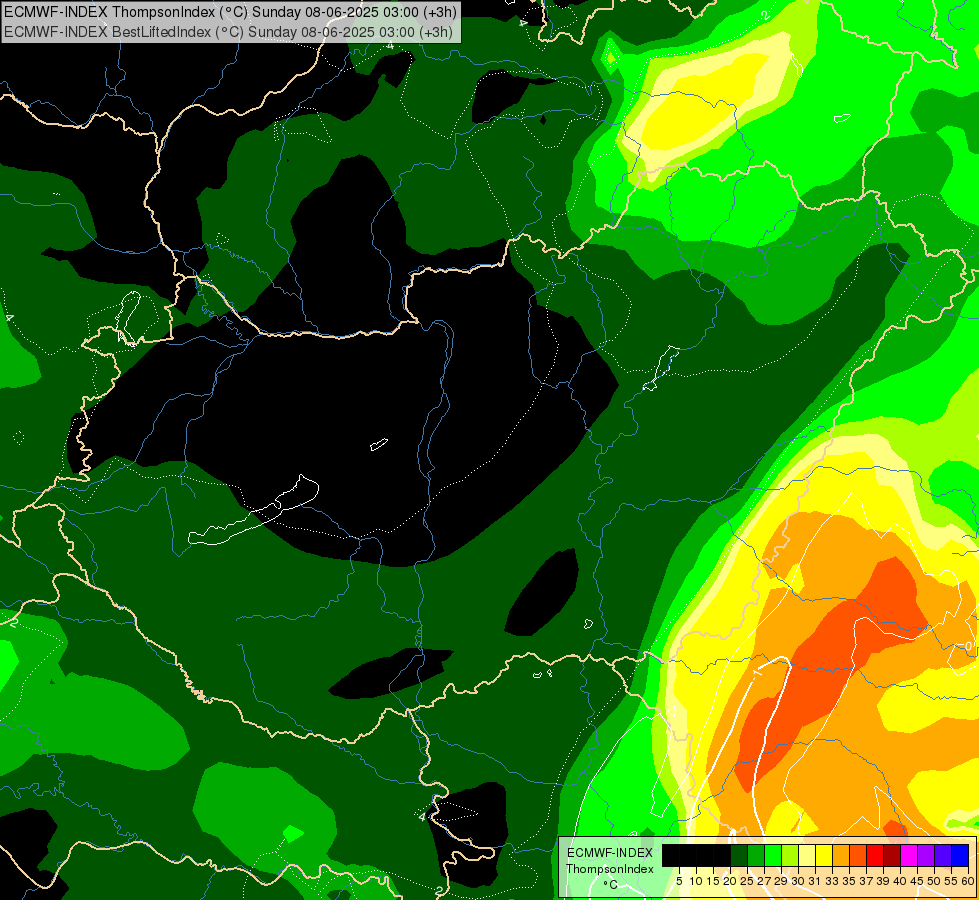Click the BestLiftedIndex title line at top
Image resolution: width=979 pixels, height=900 pixels.
click(229, 31)
